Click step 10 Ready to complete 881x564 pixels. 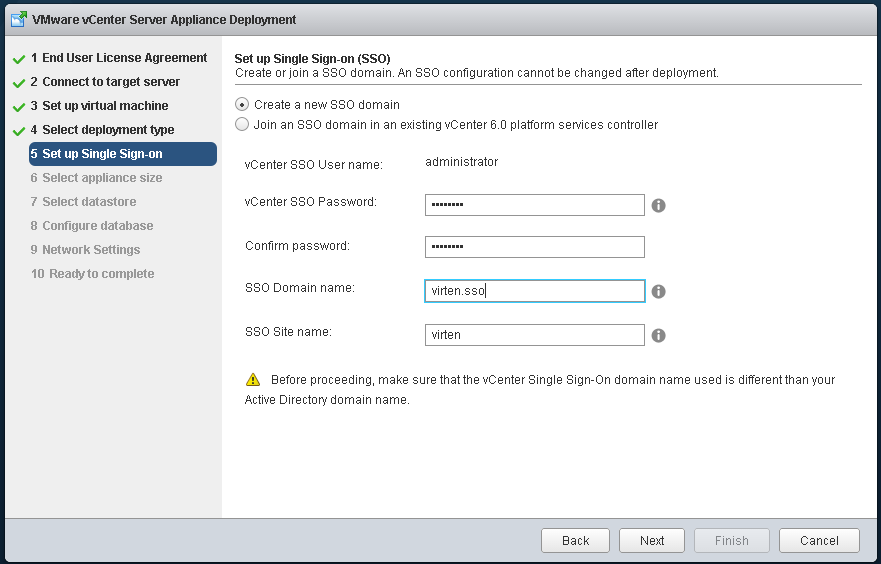pyautogui.click(x=93, y=274)
